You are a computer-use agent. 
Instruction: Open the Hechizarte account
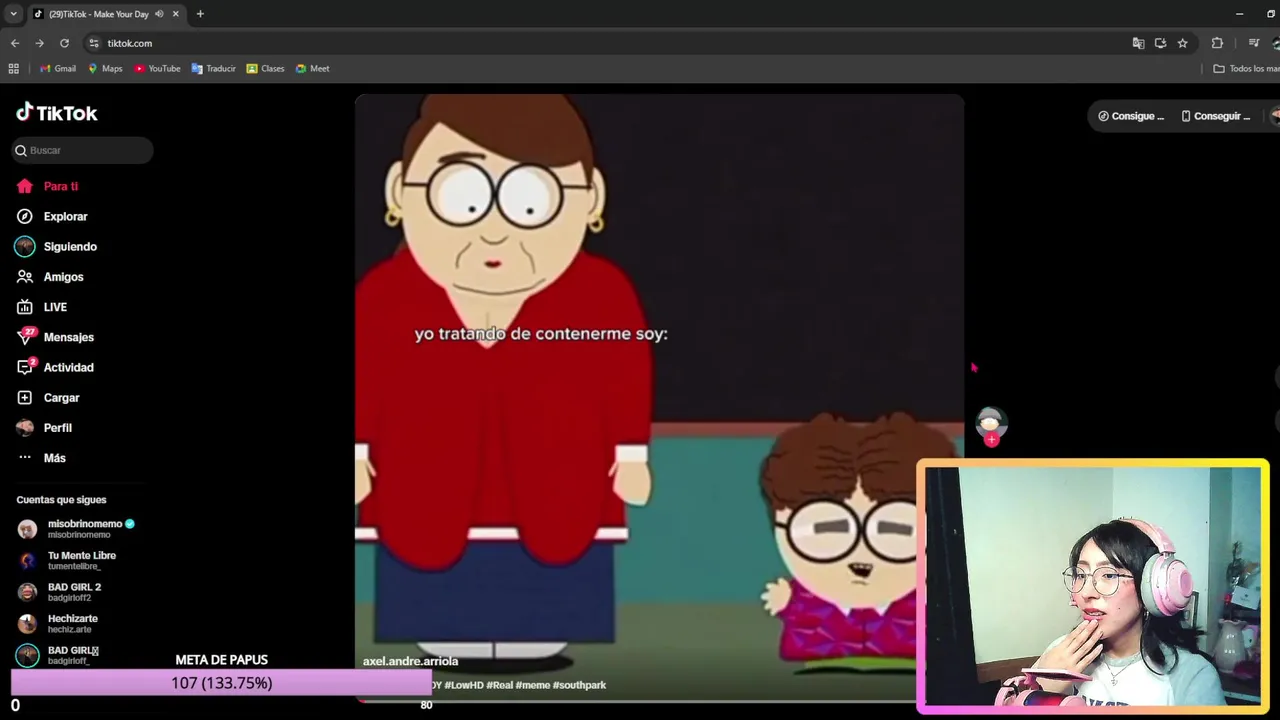(x=58, y=623)
